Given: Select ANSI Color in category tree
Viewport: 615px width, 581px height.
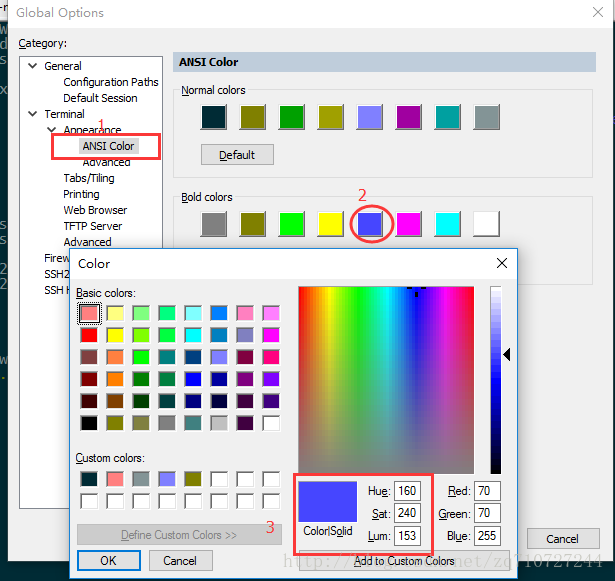Looking at the screenshot, I should (x=108, y=146).
